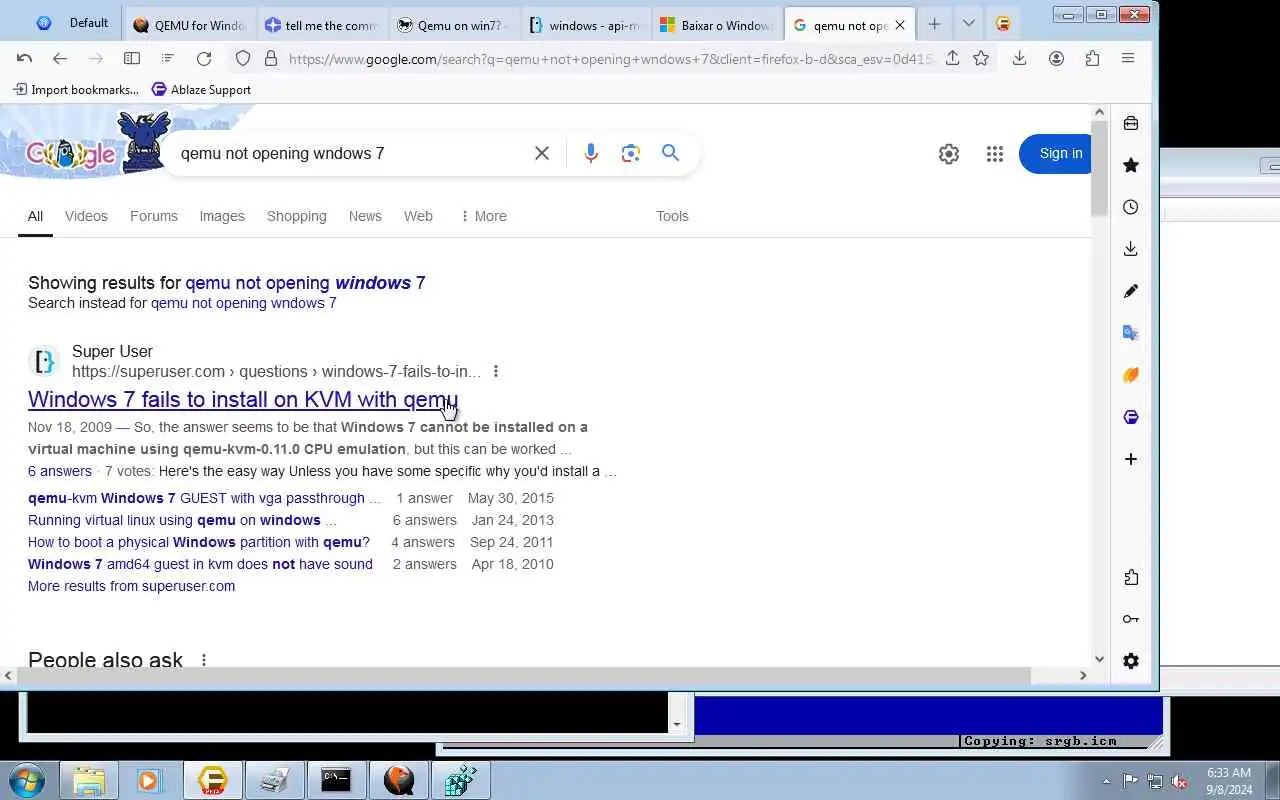This screenshot has height=800, width=1280.
Task: Open sidebar pencil notes icon
Action: pos(1131,291)
